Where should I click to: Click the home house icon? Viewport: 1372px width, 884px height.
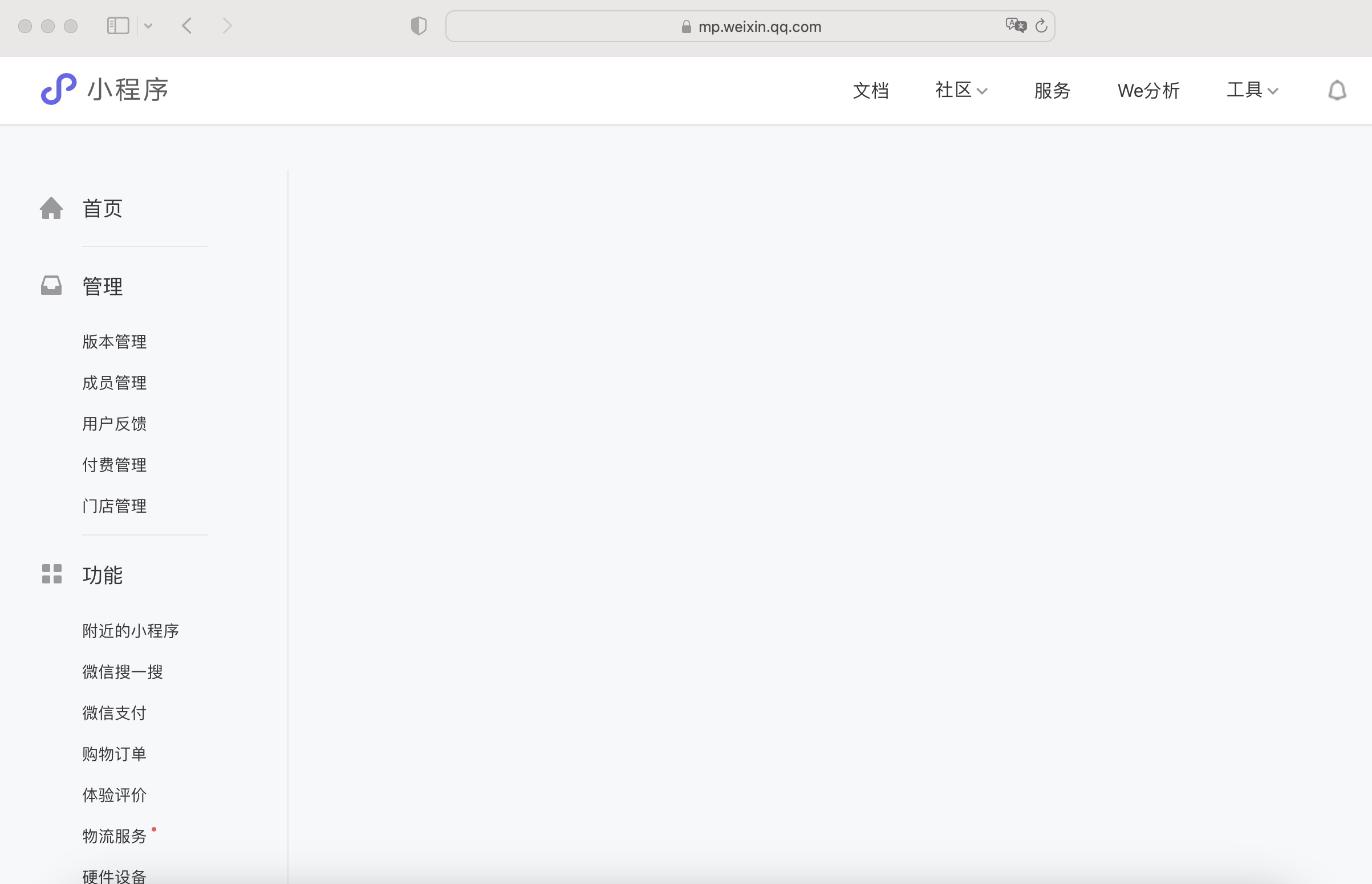51,208
